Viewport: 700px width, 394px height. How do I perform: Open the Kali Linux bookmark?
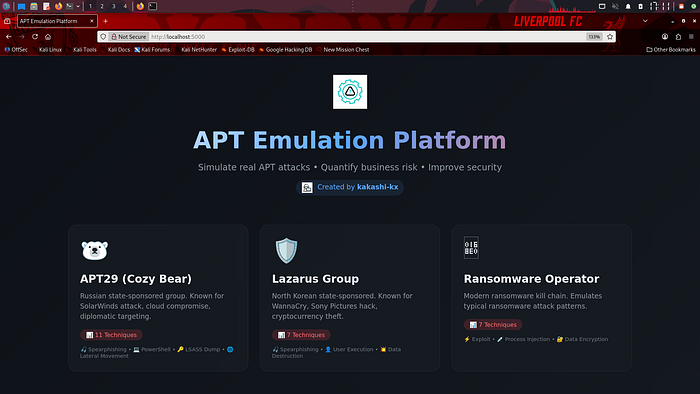click(46, 50)
